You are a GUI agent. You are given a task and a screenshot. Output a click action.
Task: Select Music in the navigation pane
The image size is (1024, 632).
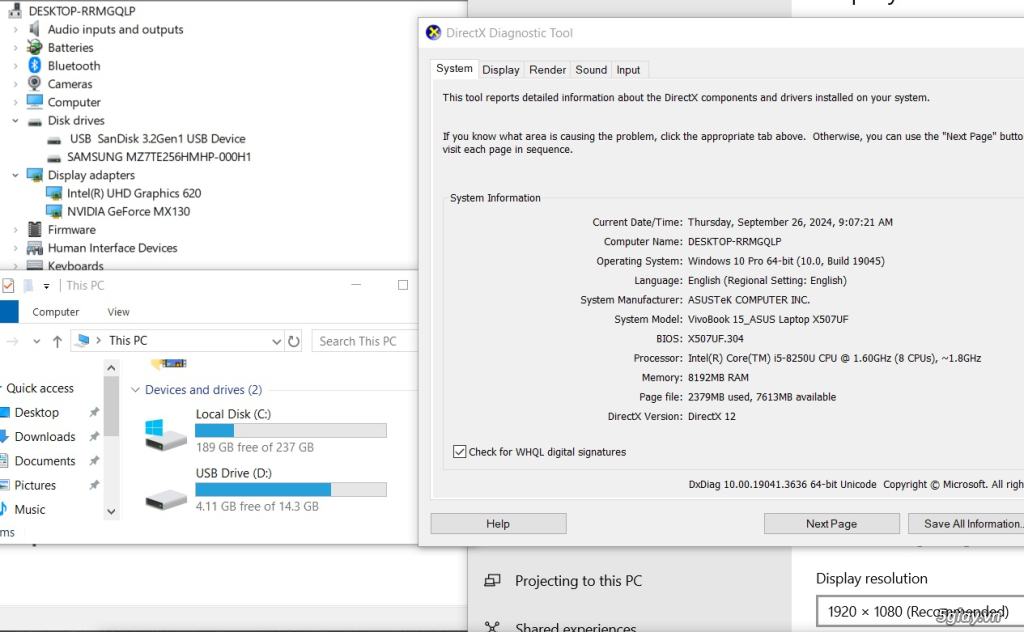point(30,509)
